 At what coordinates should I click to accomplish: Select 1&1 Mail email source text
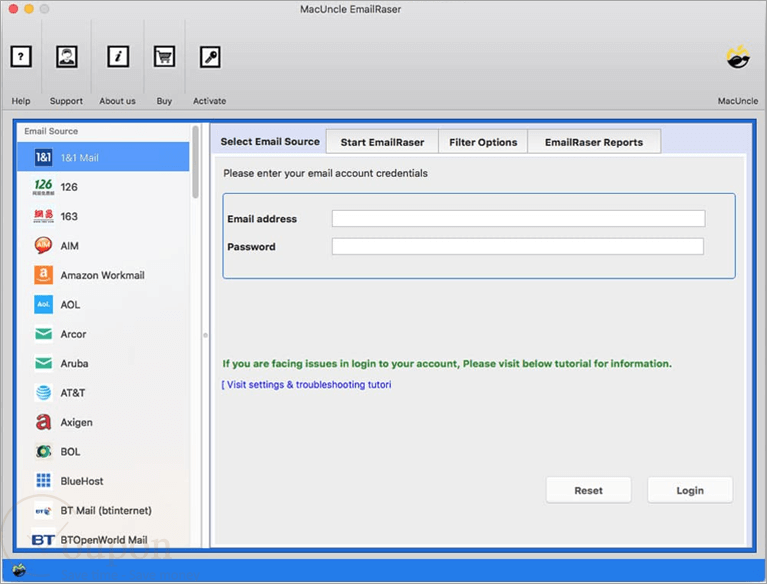pos(80,157)
